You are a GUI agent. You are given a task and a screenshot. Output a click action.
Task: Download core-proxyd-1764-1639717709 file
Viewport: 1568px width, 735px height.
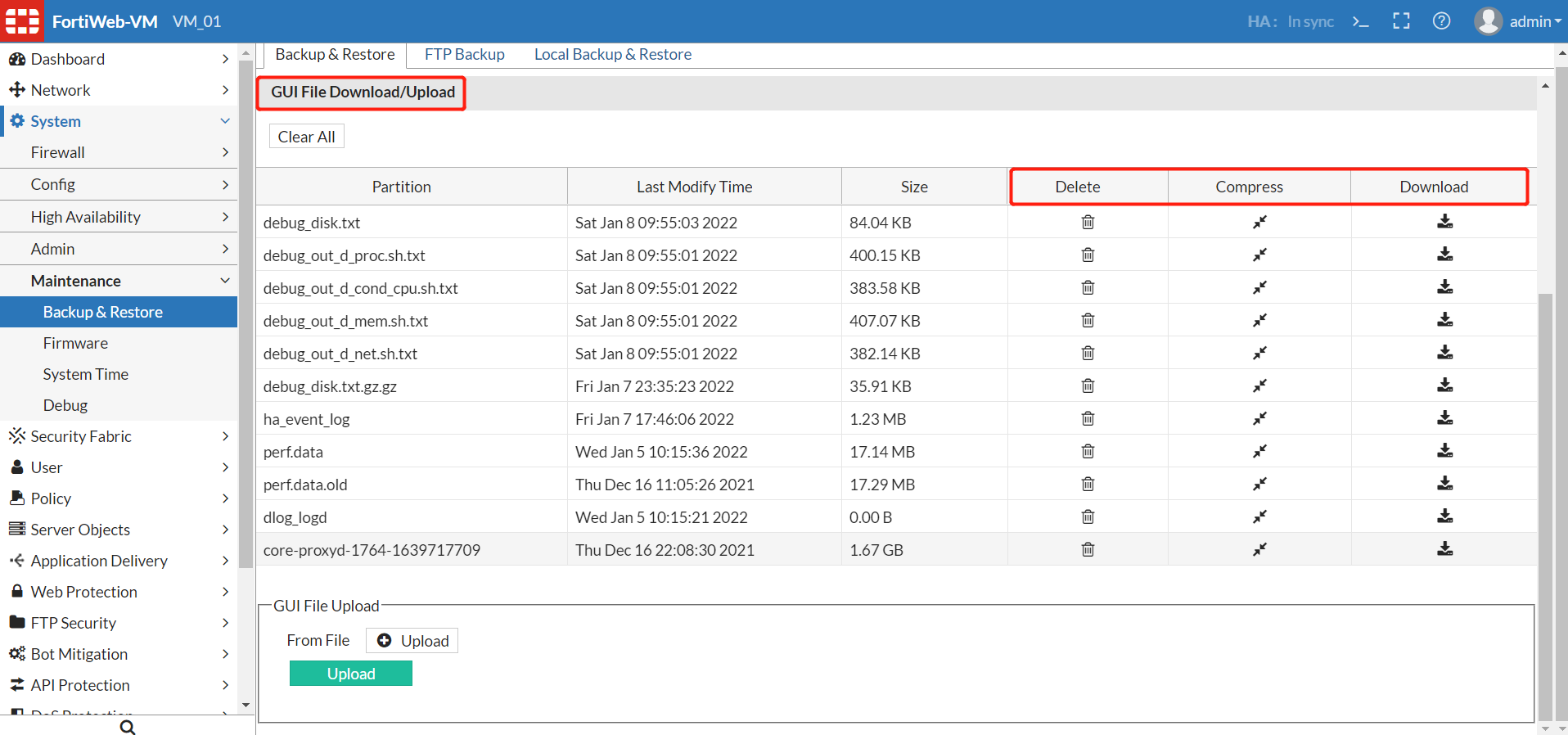click(1444, 549)
